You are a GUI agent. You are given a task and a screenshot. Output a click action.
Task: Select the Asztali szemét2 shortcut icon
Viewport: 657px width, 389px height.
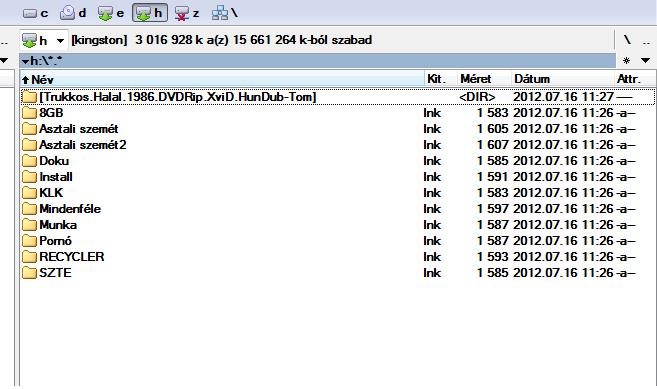point(29,145)
